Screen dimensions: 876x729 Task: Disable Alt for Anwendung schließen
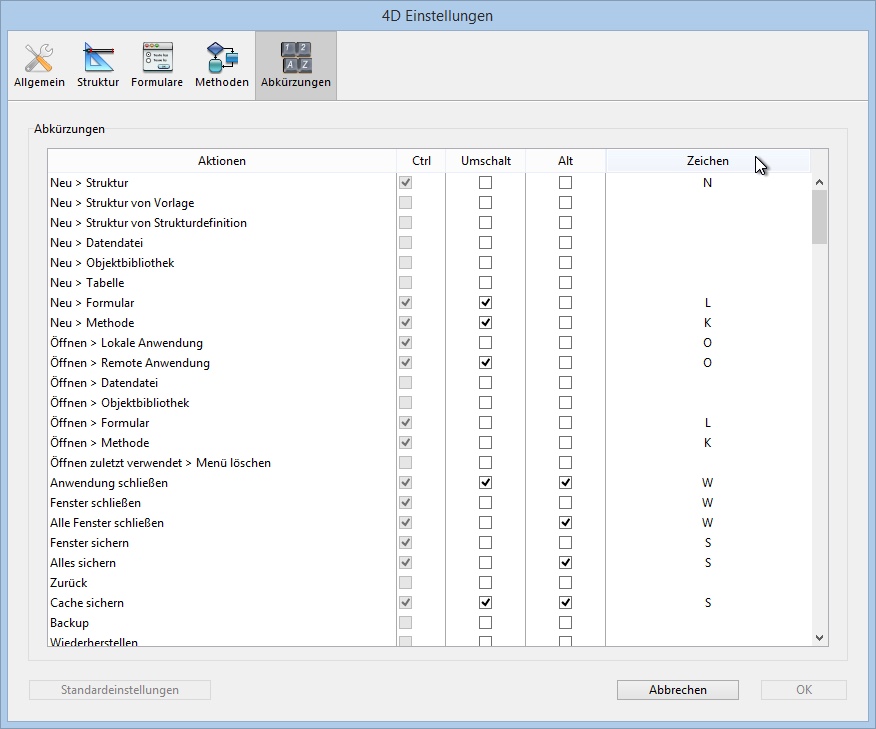[x=565, y=483]
